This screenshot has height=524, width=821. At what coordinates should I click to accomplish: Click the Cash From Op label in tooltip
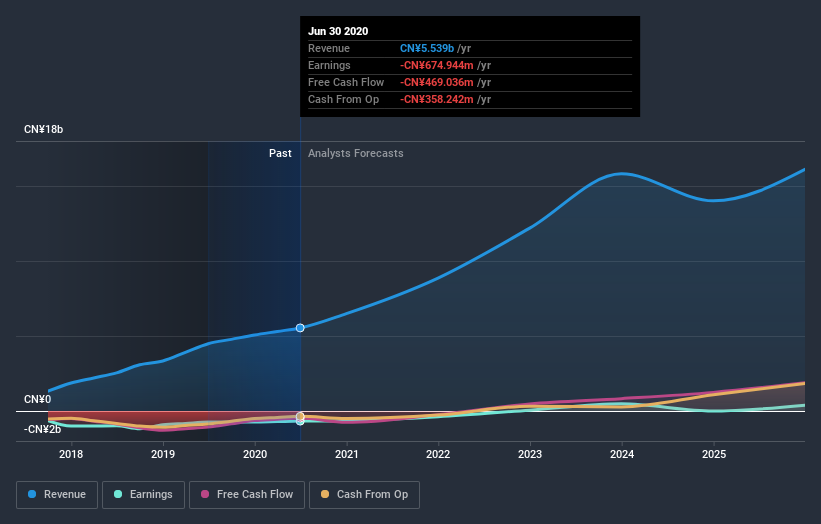click(x=343, y=99)
